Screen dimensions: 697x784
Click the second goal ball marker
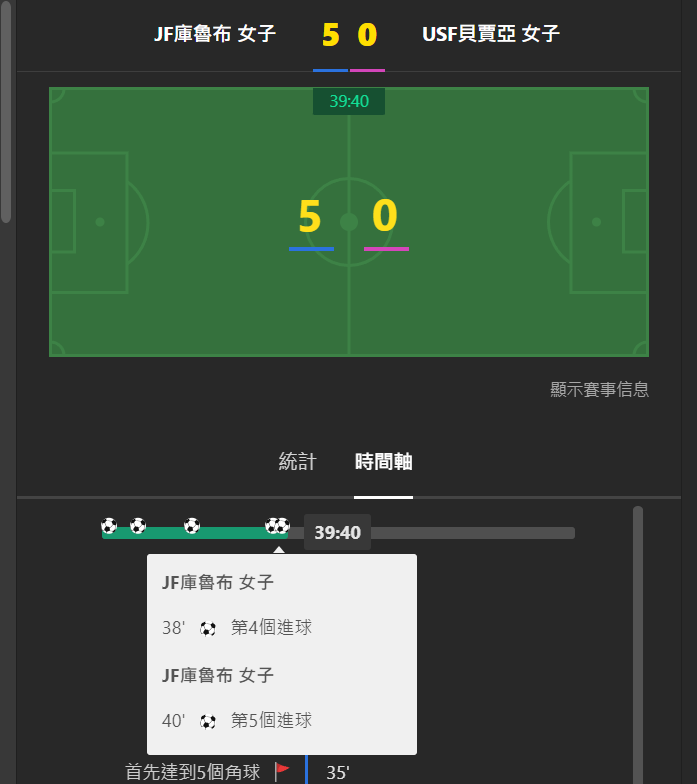pyautogui.click(x=138, y=526)
